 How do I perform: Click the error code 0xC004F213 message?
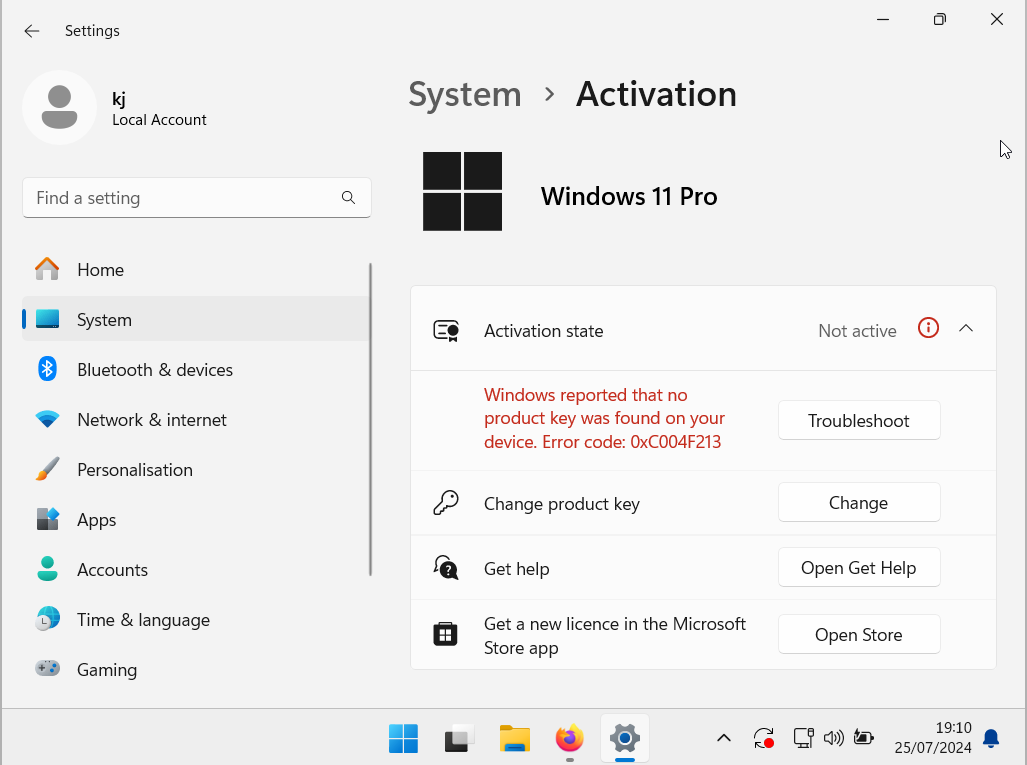click(605, 419)
